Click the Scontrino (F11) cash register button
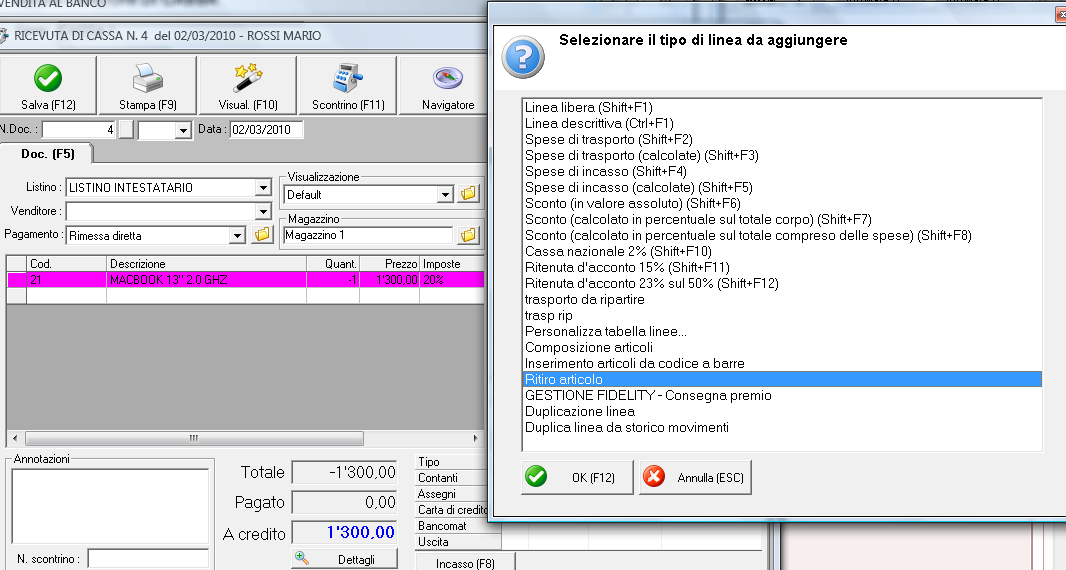 (x=347, y=86)
